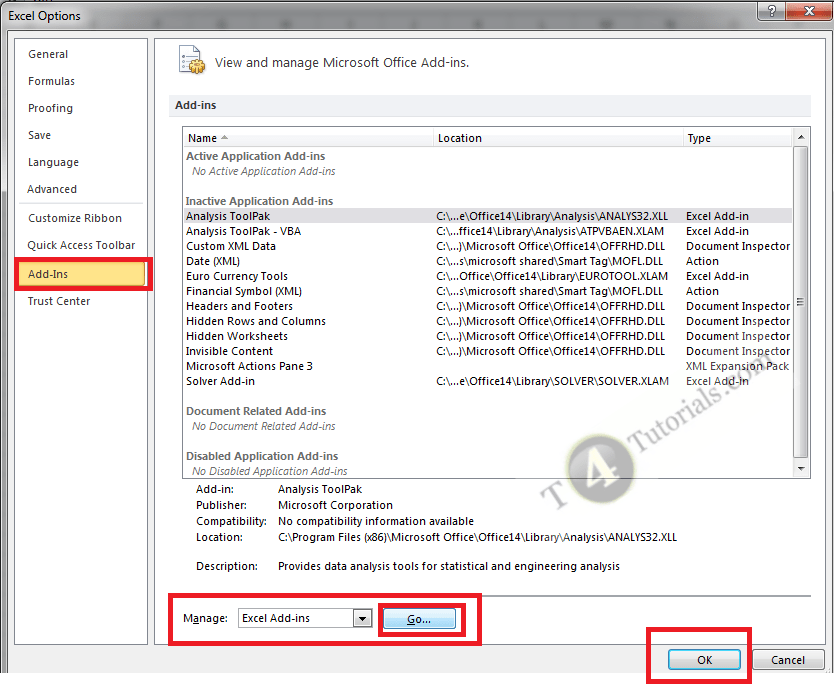The height and width of the screenshot is (689, 834).
Task: Click the Go... button
Action: (x=419, y=619)
